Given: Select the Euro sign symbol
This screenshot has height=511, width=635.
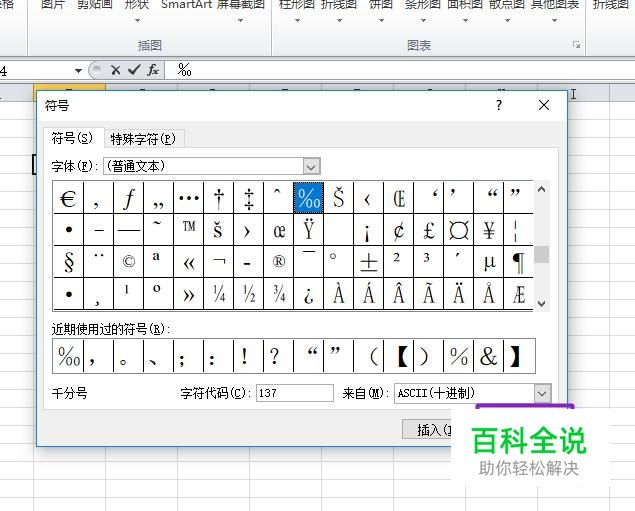Looking at the screenshot, I should pyautogui.click(x=68, y=198).
